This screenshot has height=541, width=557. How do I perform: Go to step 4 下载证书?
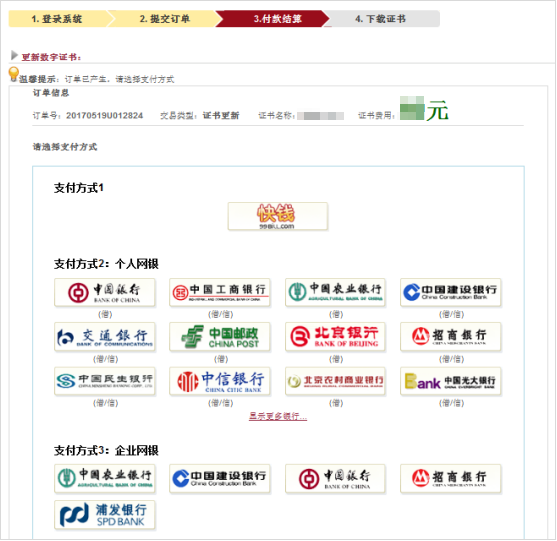coord(381,19)
